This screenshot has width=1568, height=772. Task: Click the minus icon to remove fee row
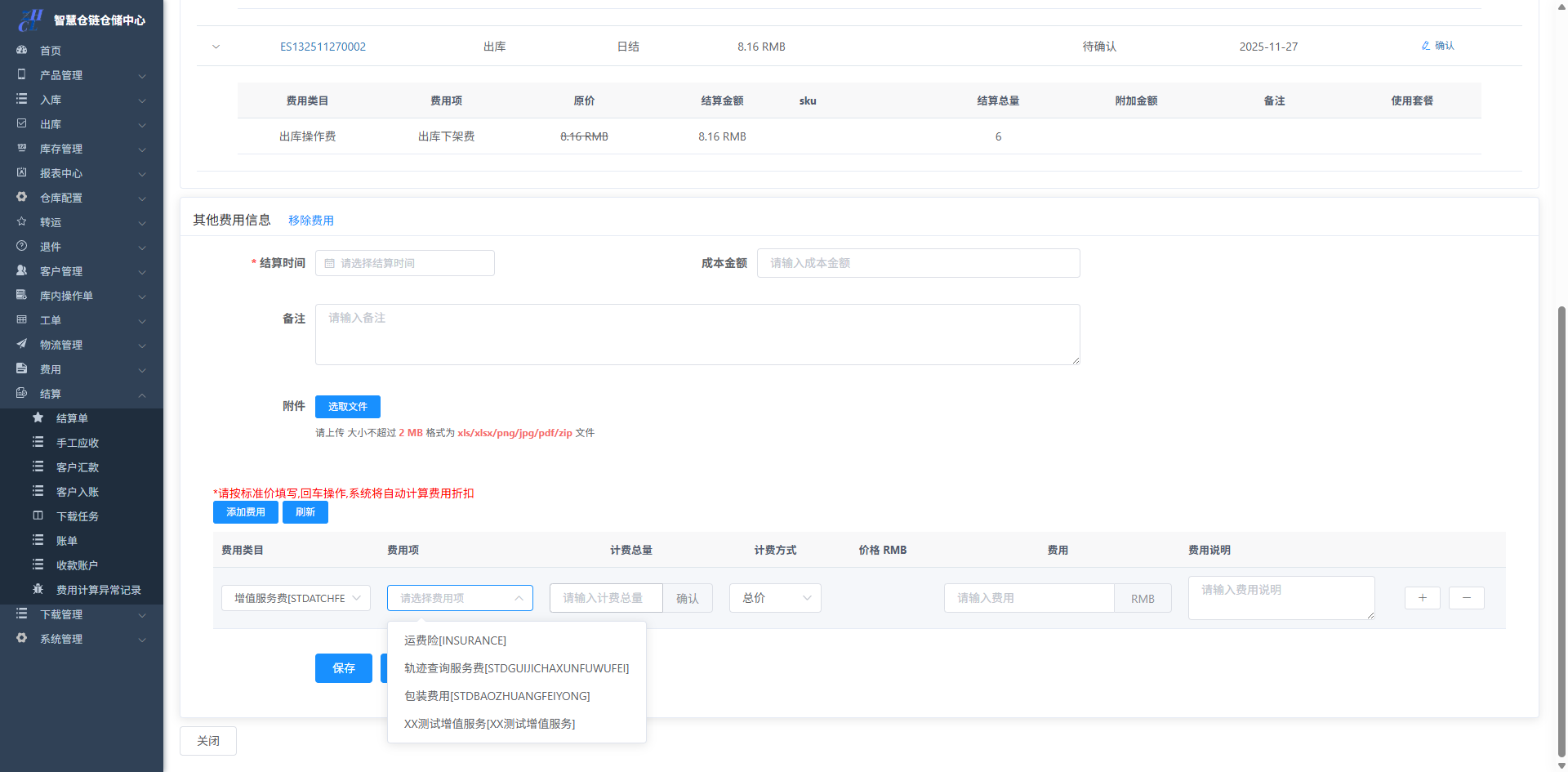pyautogui.click(x=1466, y=598)
